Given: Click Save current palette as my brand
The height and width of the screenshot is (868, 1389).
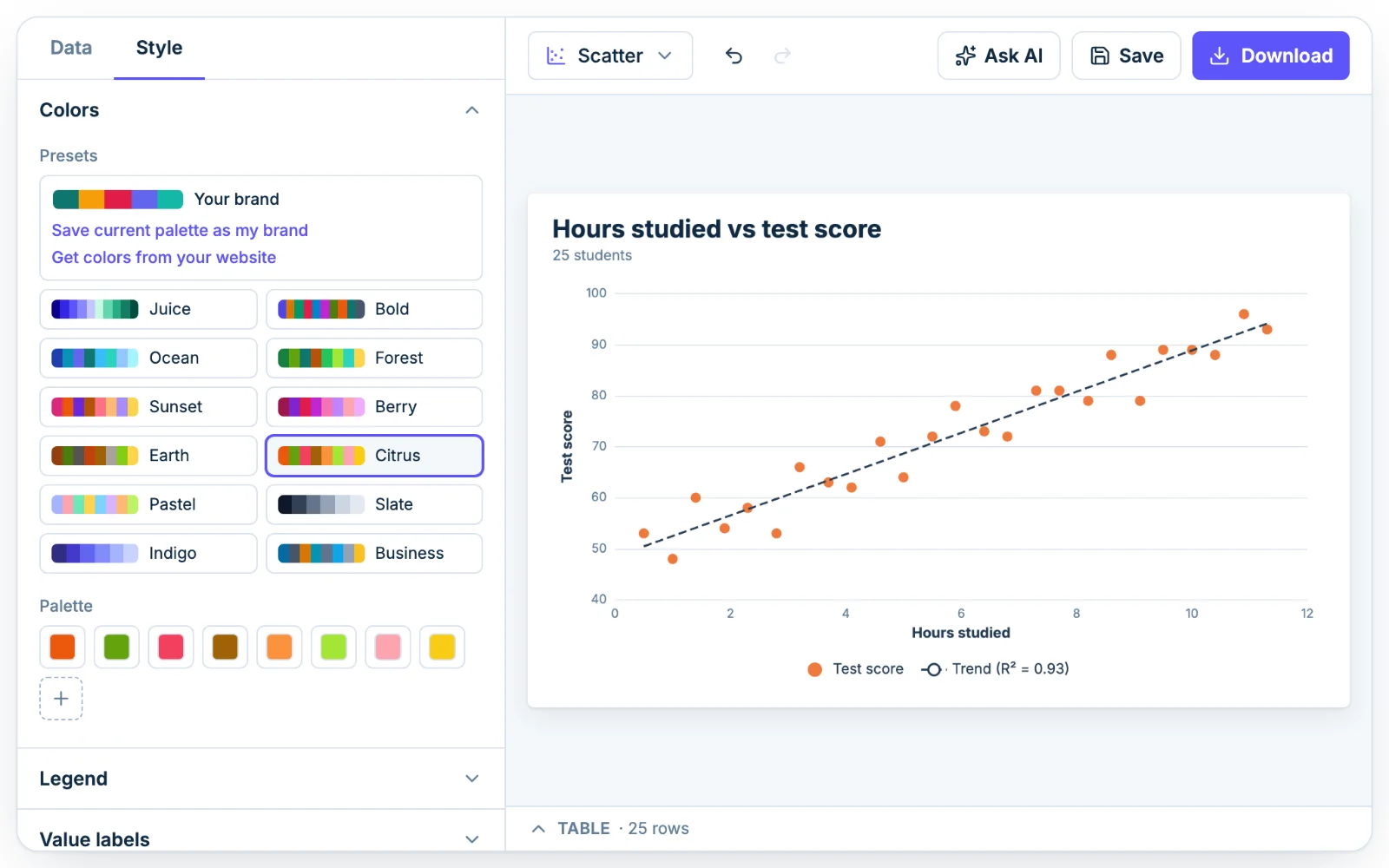Looking at the screenshot, I should coord(180,230).
